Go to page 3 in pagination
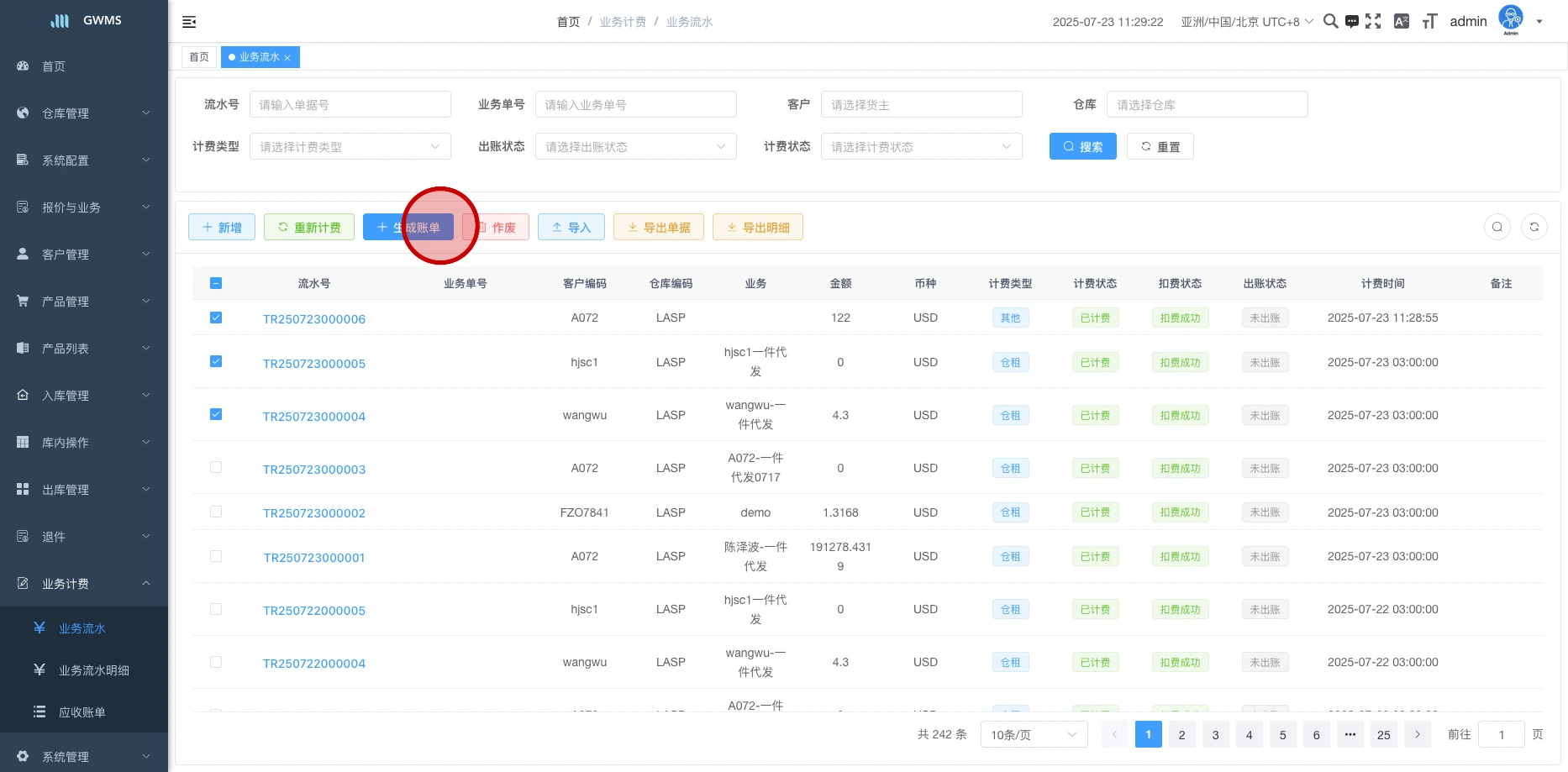 1215,735
